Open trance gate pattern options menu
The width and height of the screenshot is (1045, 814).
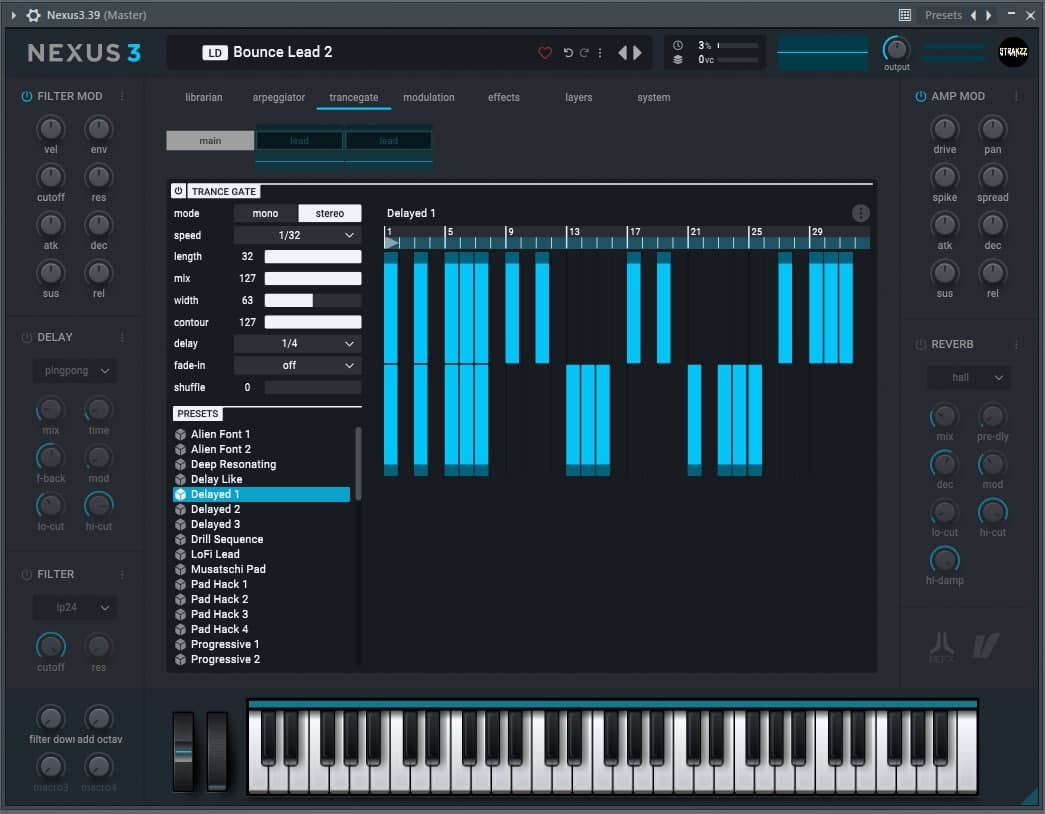860,213
